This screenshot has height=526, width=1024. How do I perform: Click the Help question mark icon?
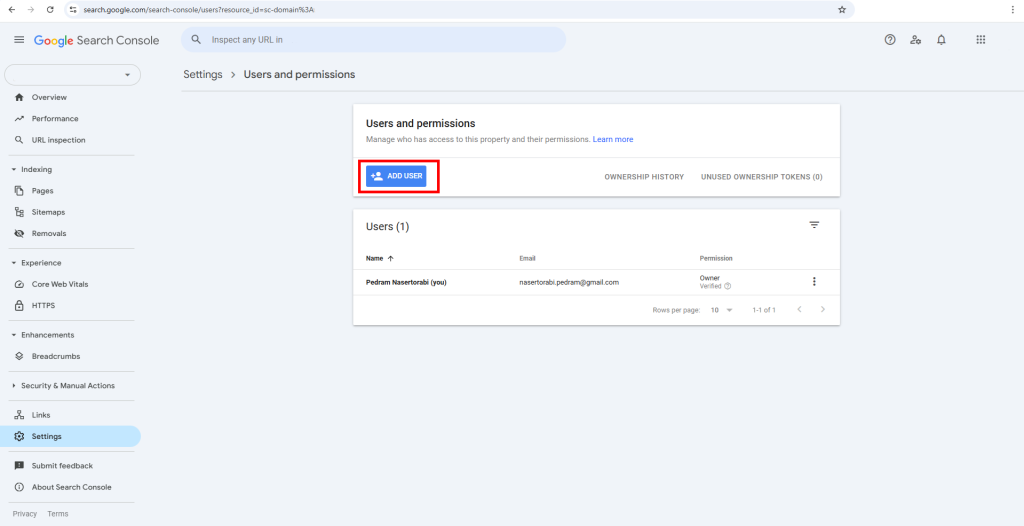tap(890, 40)
